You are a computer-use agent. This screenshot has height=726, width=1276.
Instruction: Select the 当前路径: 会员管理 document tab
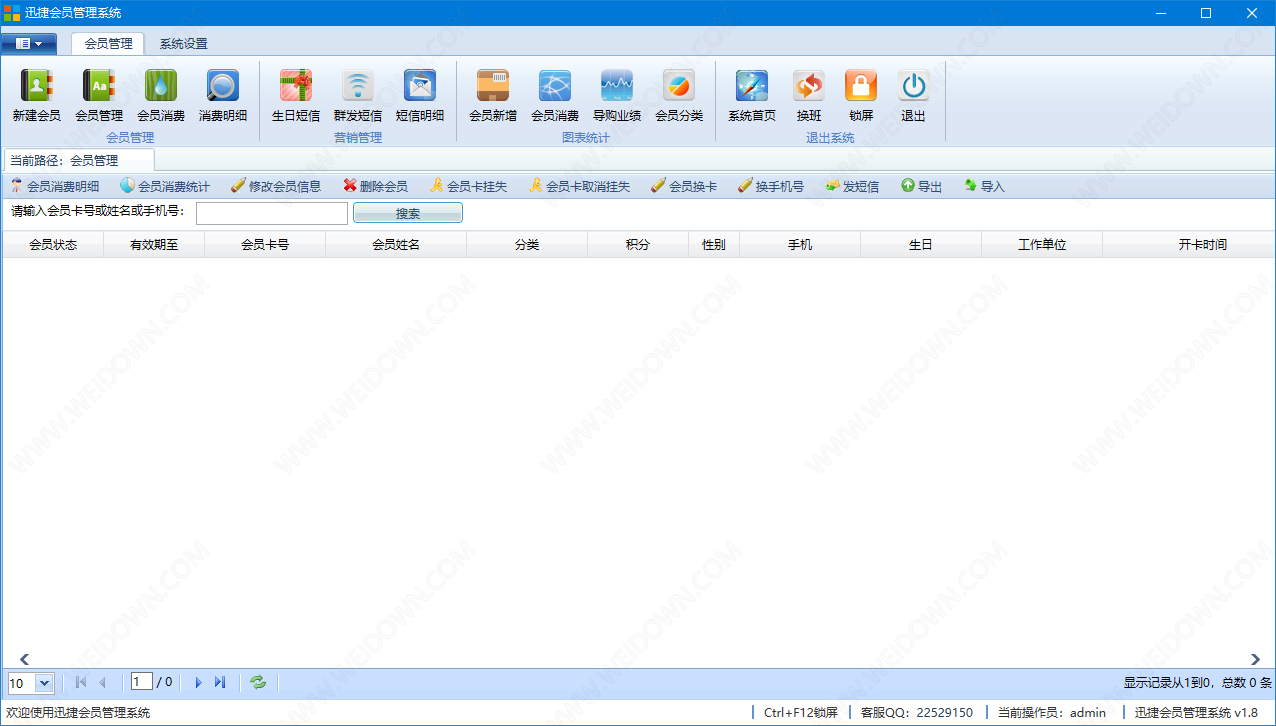[79, 160]
